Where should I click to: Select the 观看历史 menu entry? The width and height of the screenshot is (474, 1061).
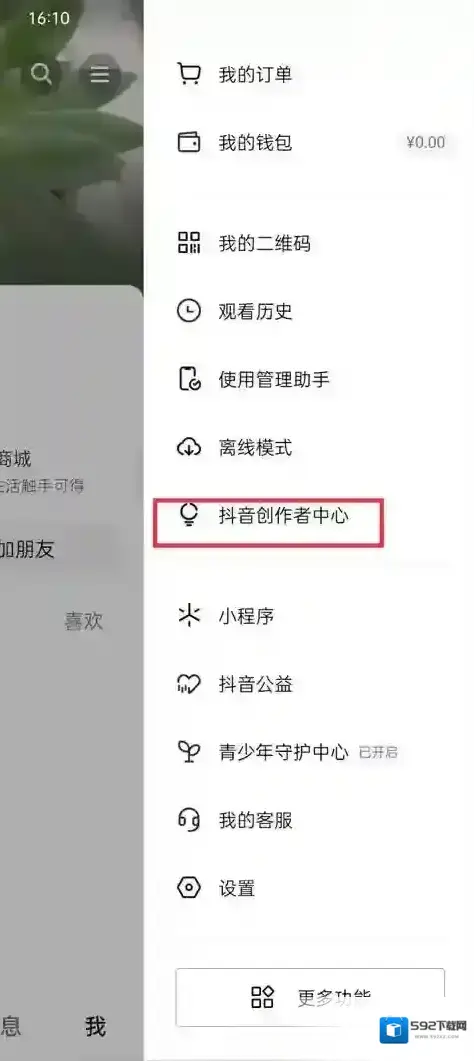point(310,311)
